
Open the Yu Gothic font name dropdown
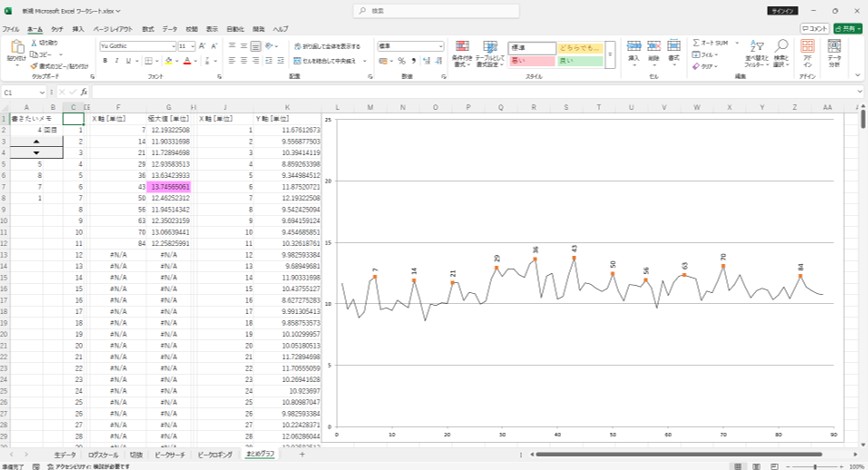point(173,46)
